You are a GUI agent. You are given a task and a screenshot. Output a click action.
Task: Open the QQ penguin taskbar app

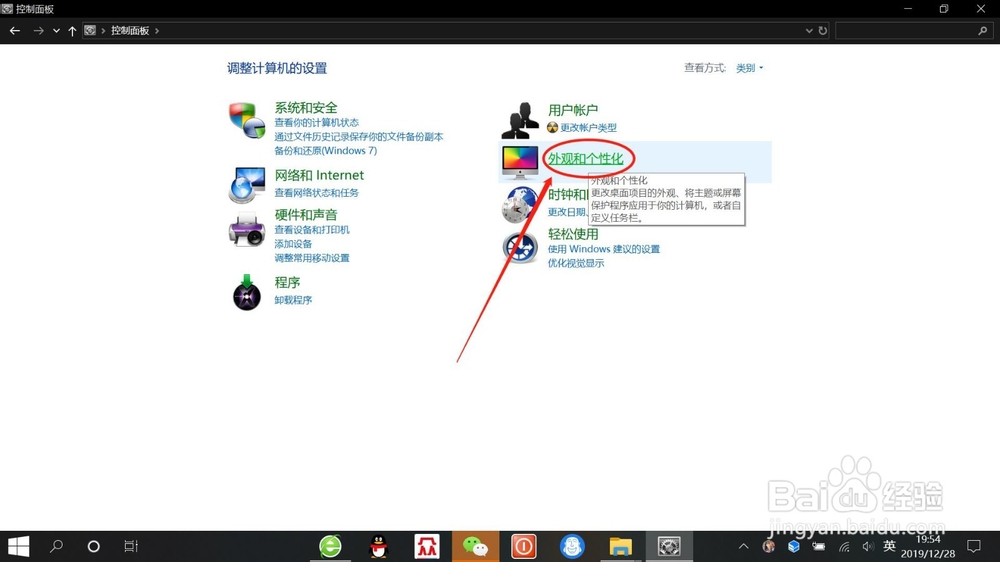[x=379, y=546]
